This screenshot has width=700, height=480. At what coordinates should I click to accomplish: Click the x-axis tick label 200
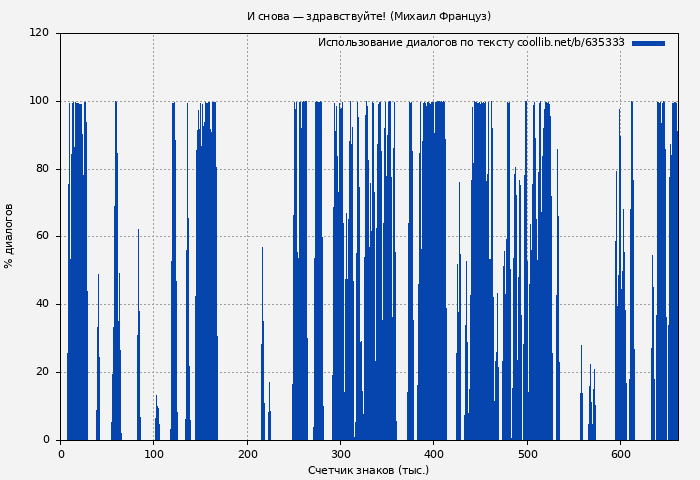pos(247,454)
